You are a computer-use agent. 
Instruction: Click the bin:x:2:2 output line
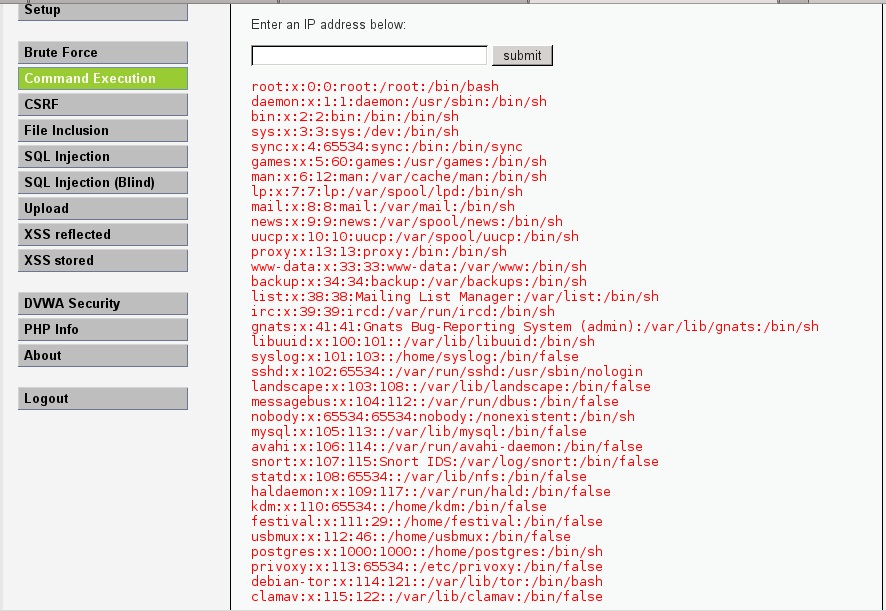(x=355, y=116)
